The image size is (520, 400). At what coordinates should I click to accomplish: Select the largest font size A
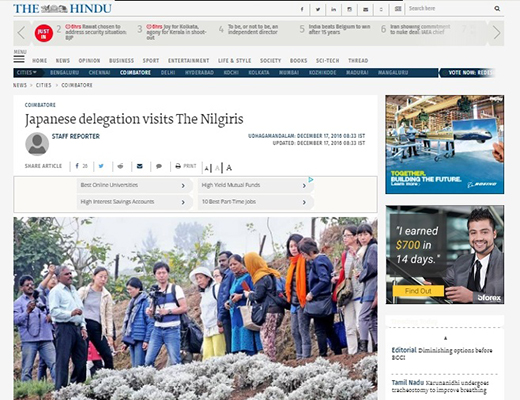pos(229,168)
